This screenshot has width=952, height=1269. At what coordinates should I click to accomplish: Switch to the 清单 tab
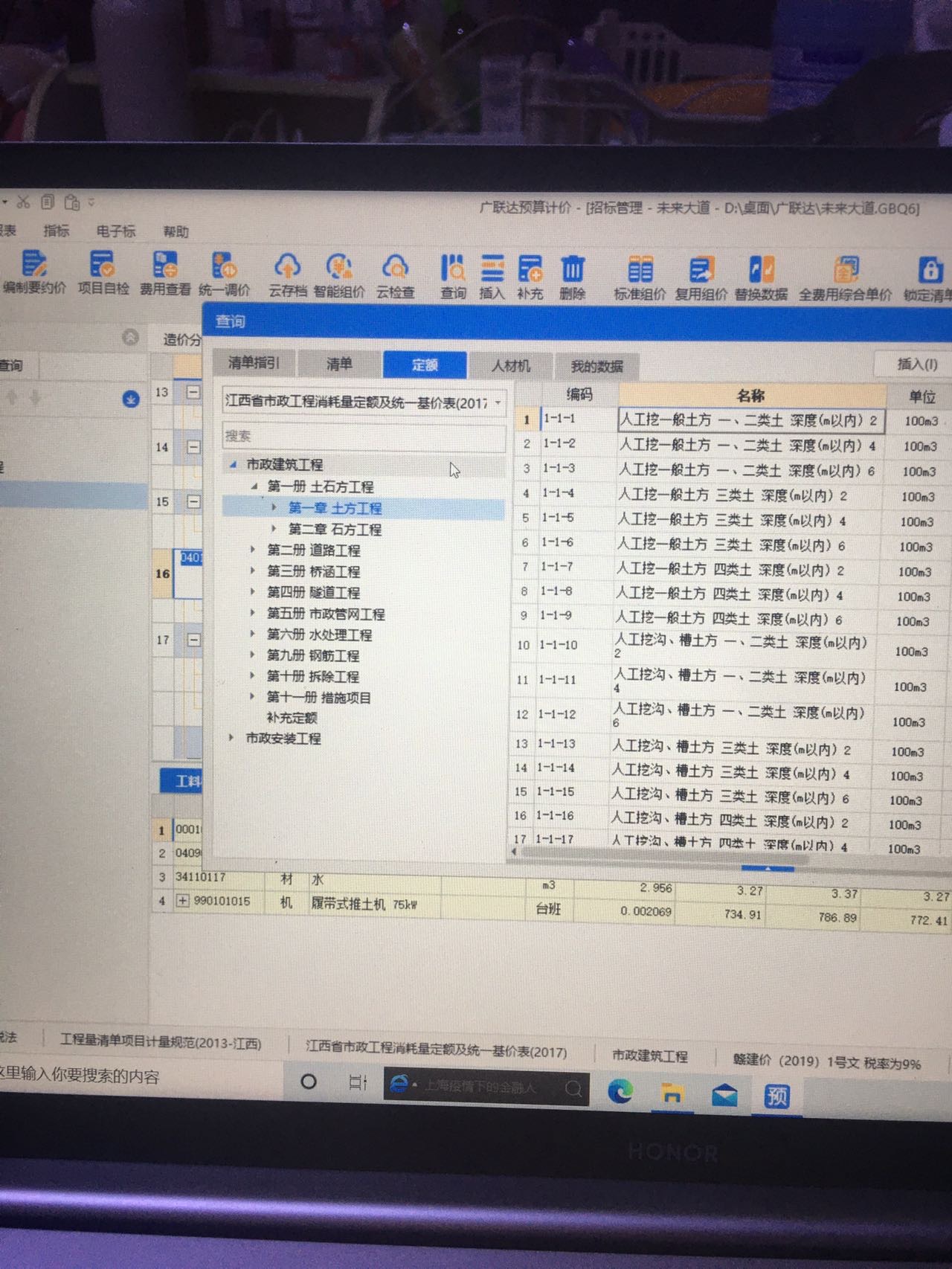point(339,363)
